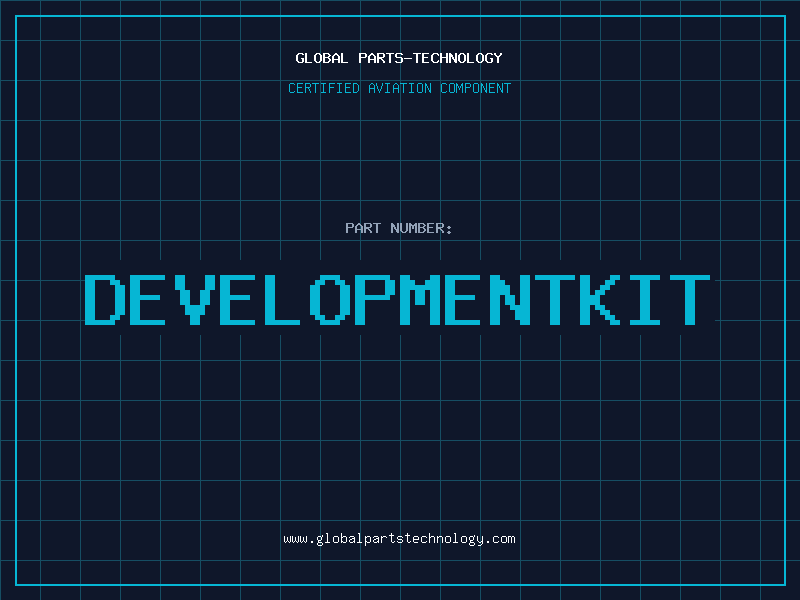Viewport: 800px width, 600px height.
Task: Click the final letter T of DEVELOPMENTKIT
Action: pos(690,300)
